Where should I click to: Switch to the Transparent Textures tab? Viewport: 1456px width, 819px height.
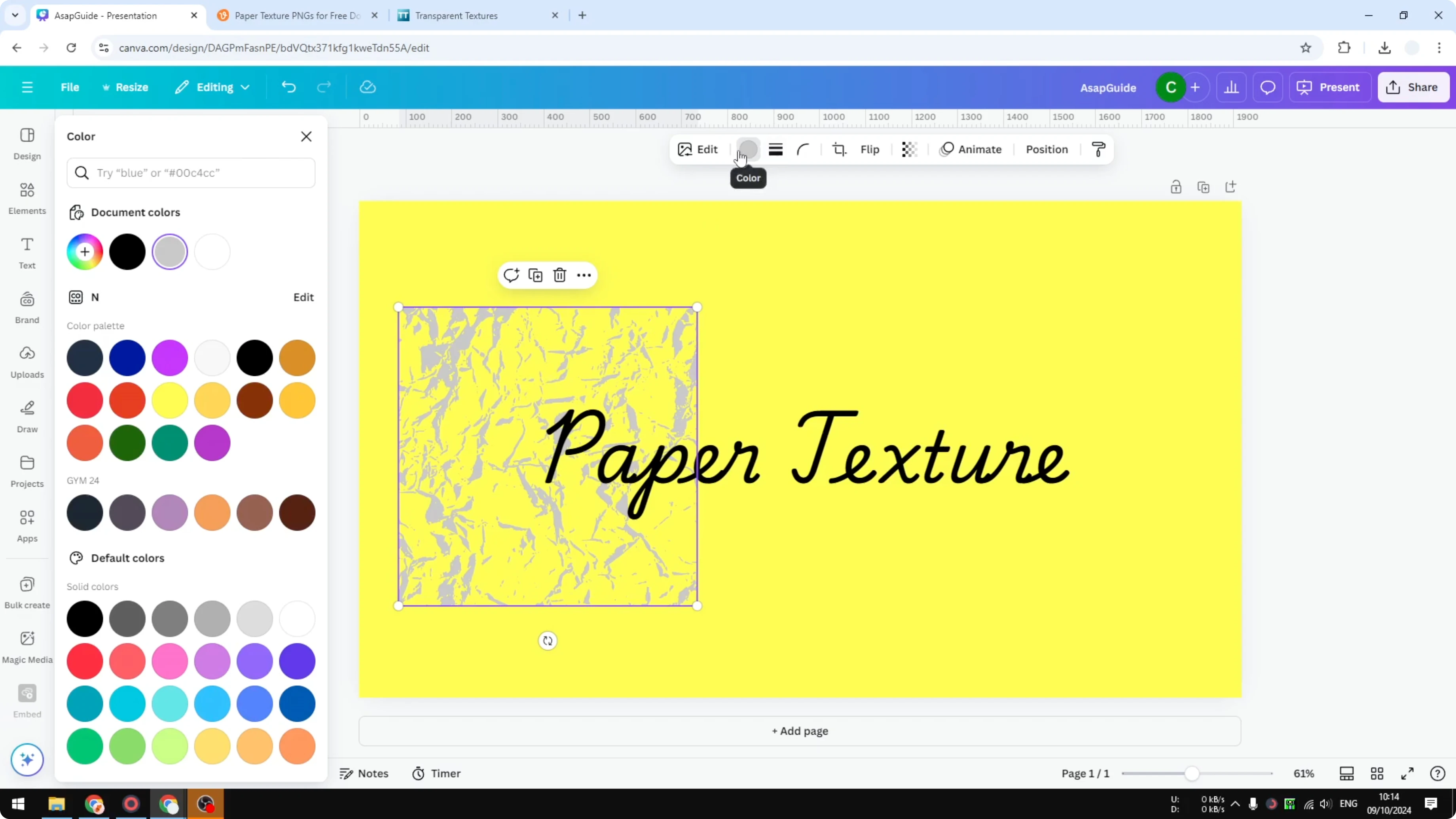coord(455,15)
